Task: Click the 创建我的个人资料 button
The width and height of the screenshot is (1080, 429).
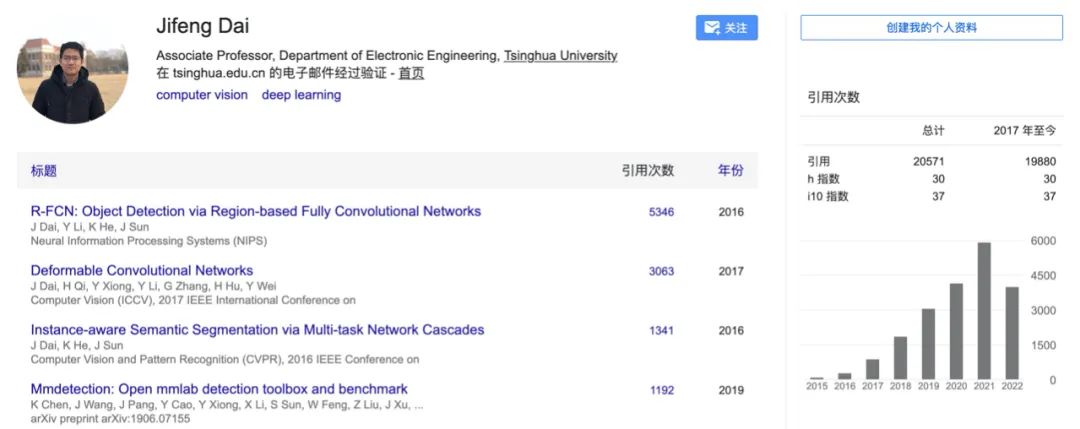Action: coord(931,28)
